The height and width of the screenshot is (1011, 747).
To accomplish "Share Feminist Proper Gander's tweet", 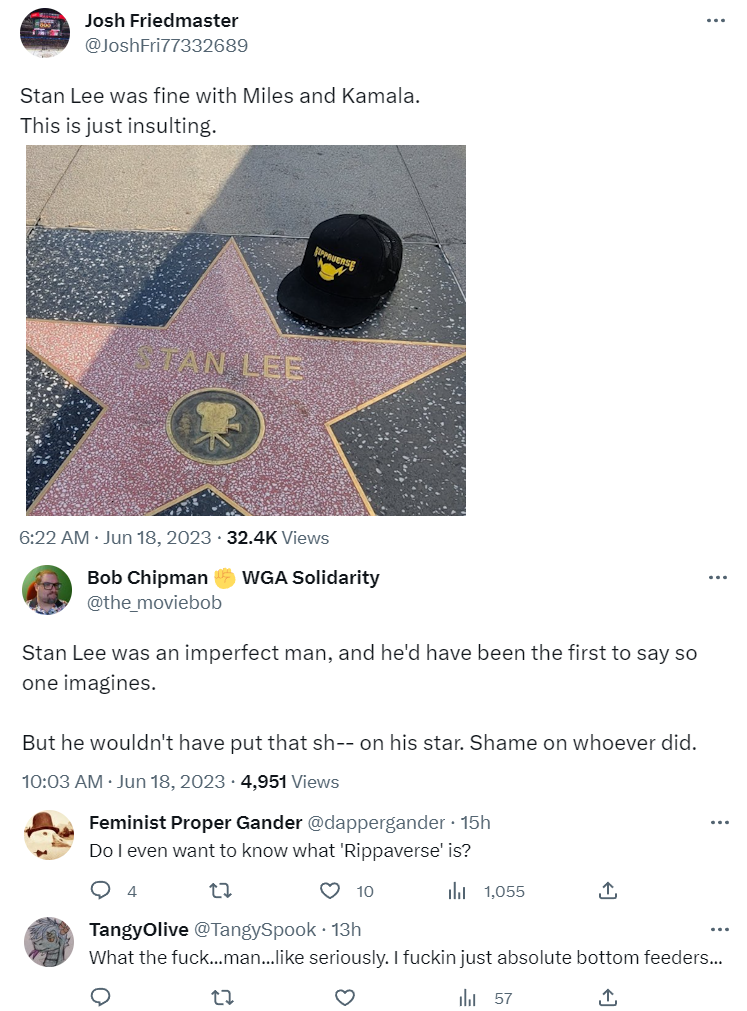I will (x=607, y=891).
